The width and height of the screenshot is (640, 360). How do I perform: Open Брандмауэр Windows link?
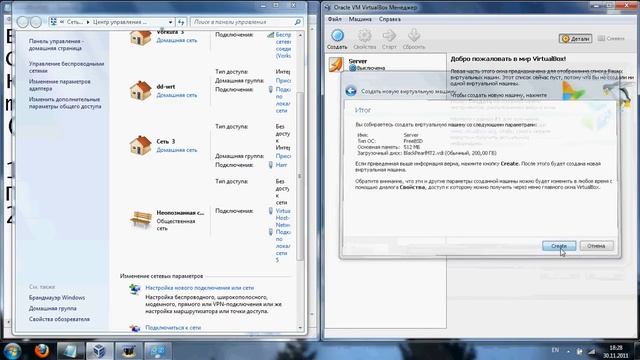57,298
